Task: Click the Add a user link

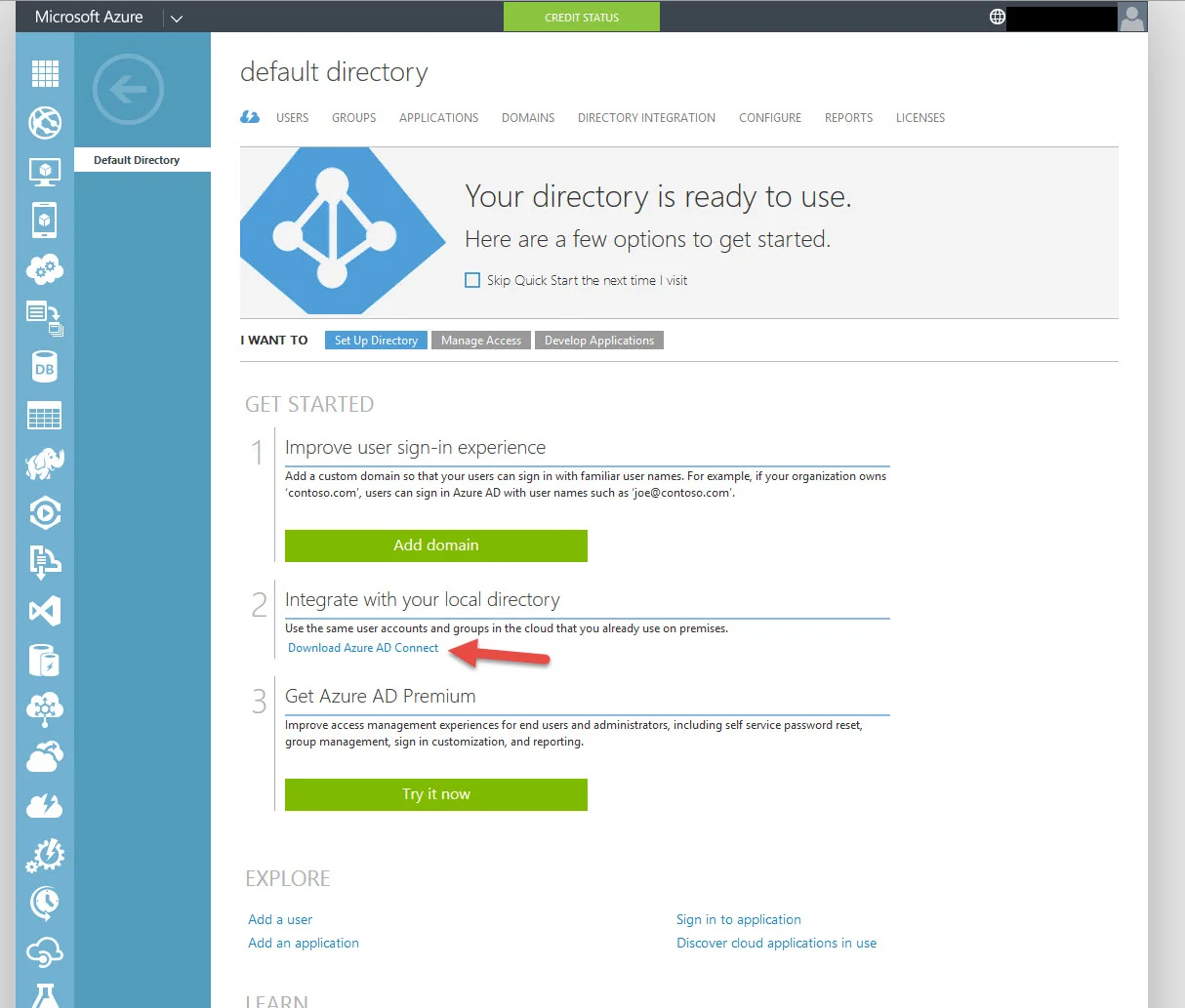Action: pos(280,919)
